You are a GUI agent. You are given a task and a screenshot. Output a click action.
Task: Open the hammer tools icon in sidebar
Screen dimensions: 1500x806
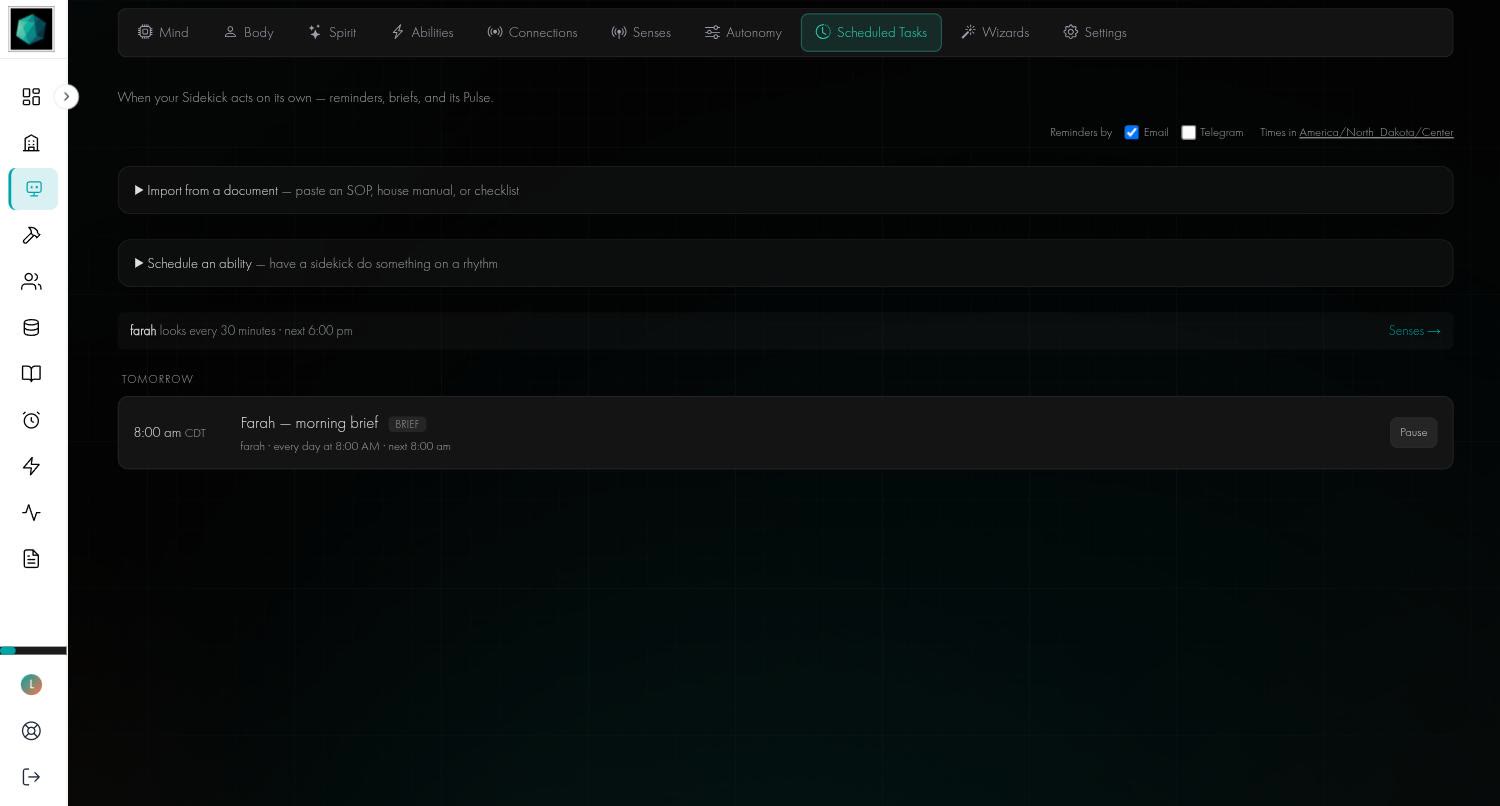pyautogui.click(x=31, y=235)
